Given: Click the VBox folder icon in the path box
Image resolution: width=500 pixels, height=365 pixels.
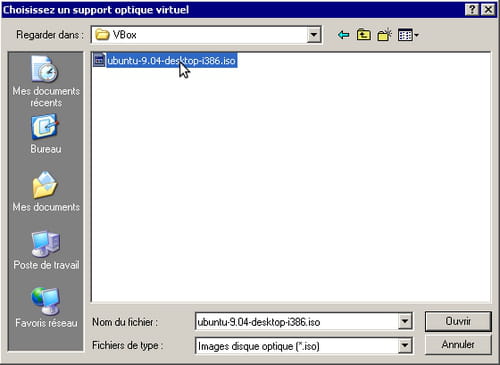Looking at the screenshot, I should tap(102, 35).
